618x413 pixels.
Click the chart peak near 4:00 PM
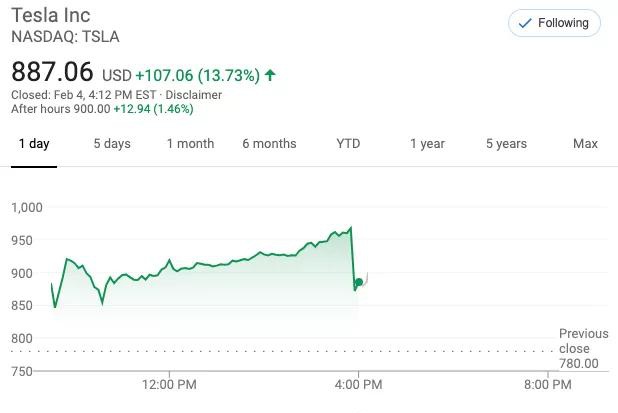pyautogui.click(x=351, y=227)
